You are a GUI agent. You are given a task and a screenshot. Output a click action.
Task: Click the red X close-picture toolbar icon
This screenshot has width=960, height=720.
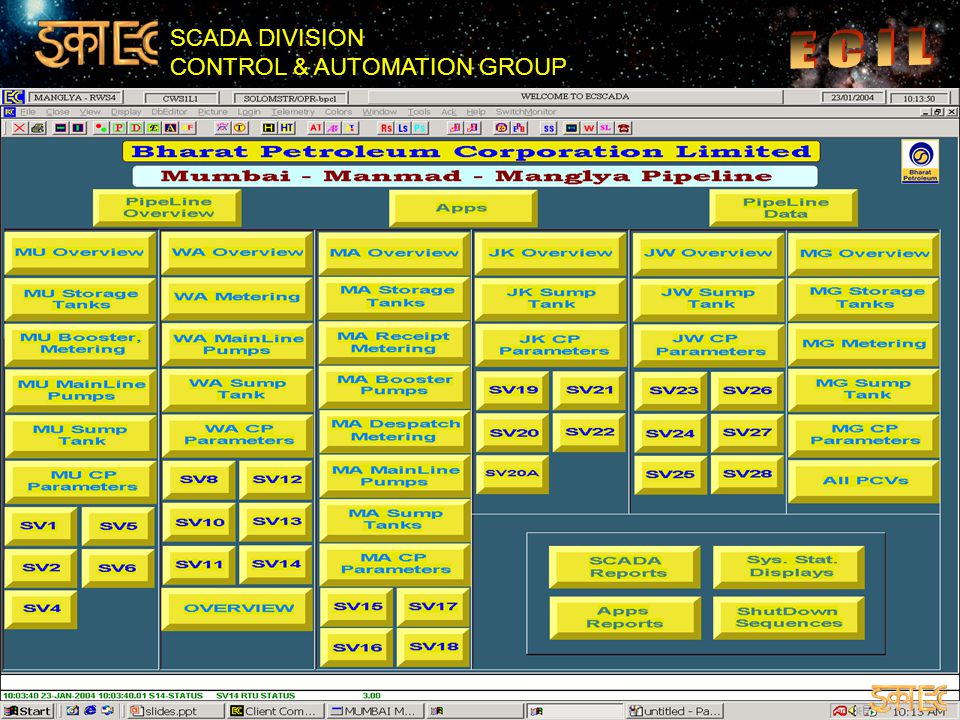coord(20,128)
